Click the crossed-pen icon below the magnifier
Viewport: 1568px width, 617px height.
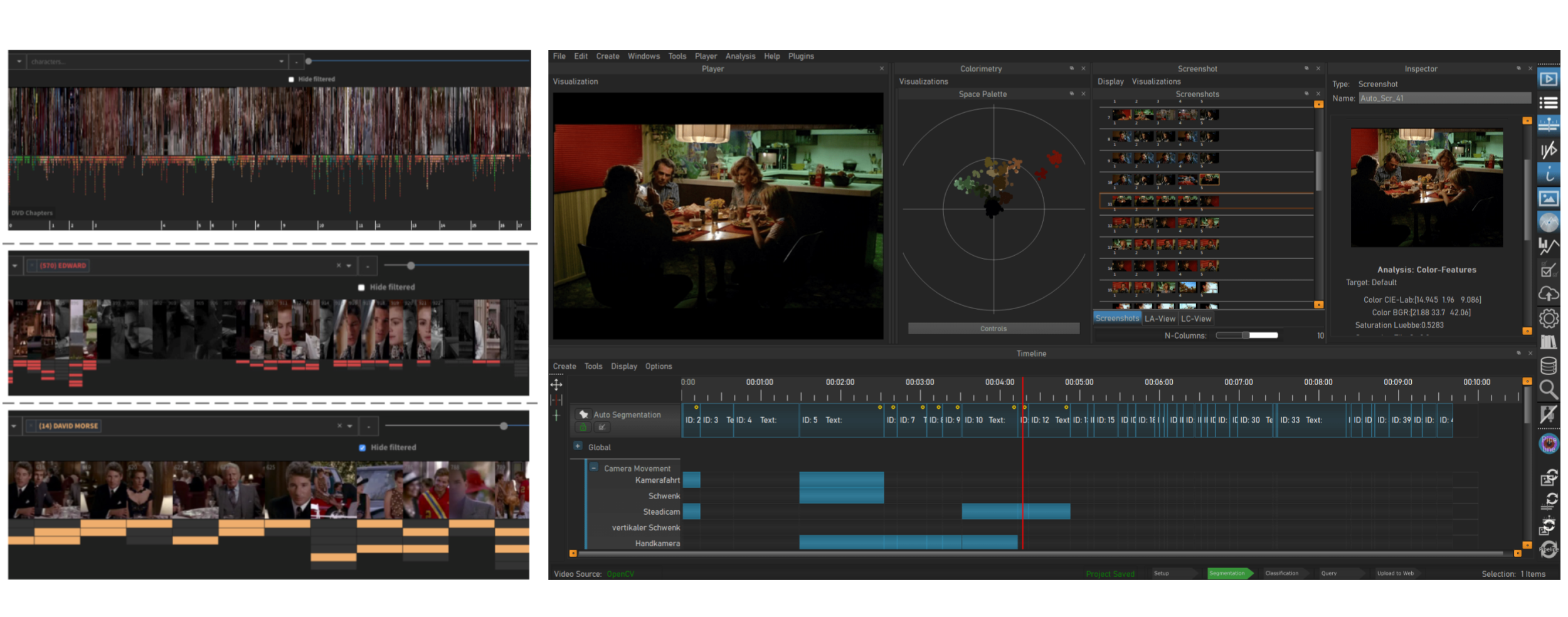click(1549, 414)
